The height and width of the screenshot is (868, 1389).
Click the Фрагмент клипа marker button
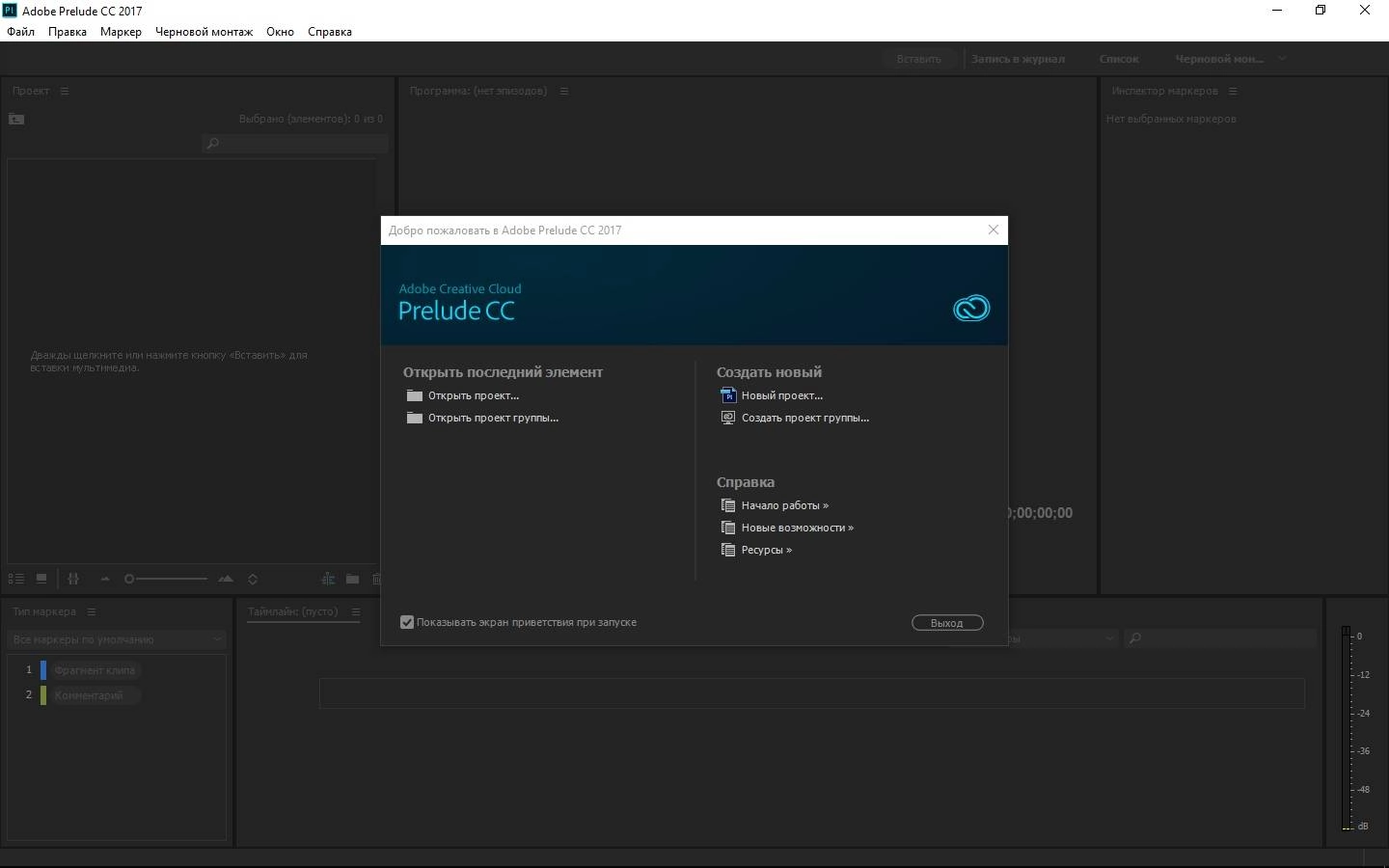[95, 670]
